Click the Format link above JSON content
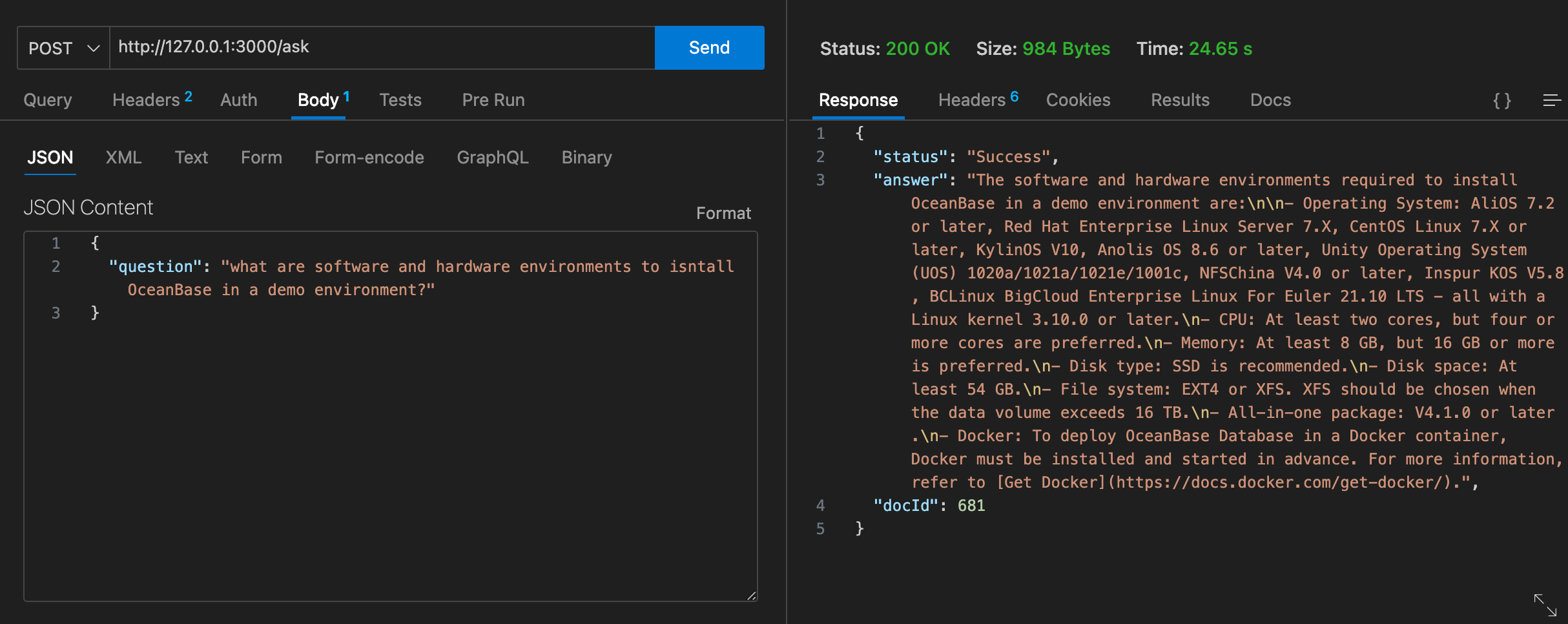The width and height of the screenshot is (1568, 624). pos(723,213)
